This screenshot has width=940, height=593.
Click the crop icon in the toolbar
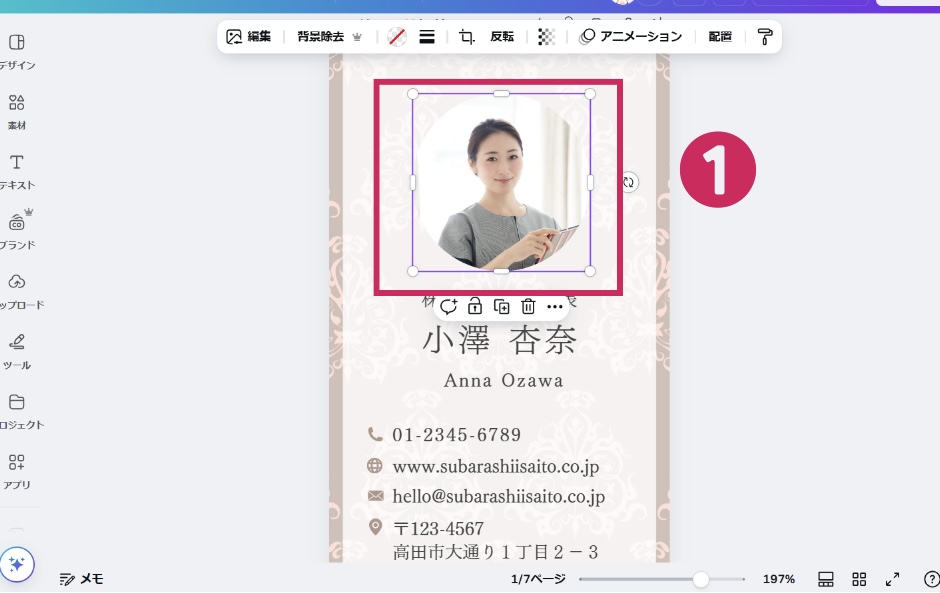tap(466, 37)
